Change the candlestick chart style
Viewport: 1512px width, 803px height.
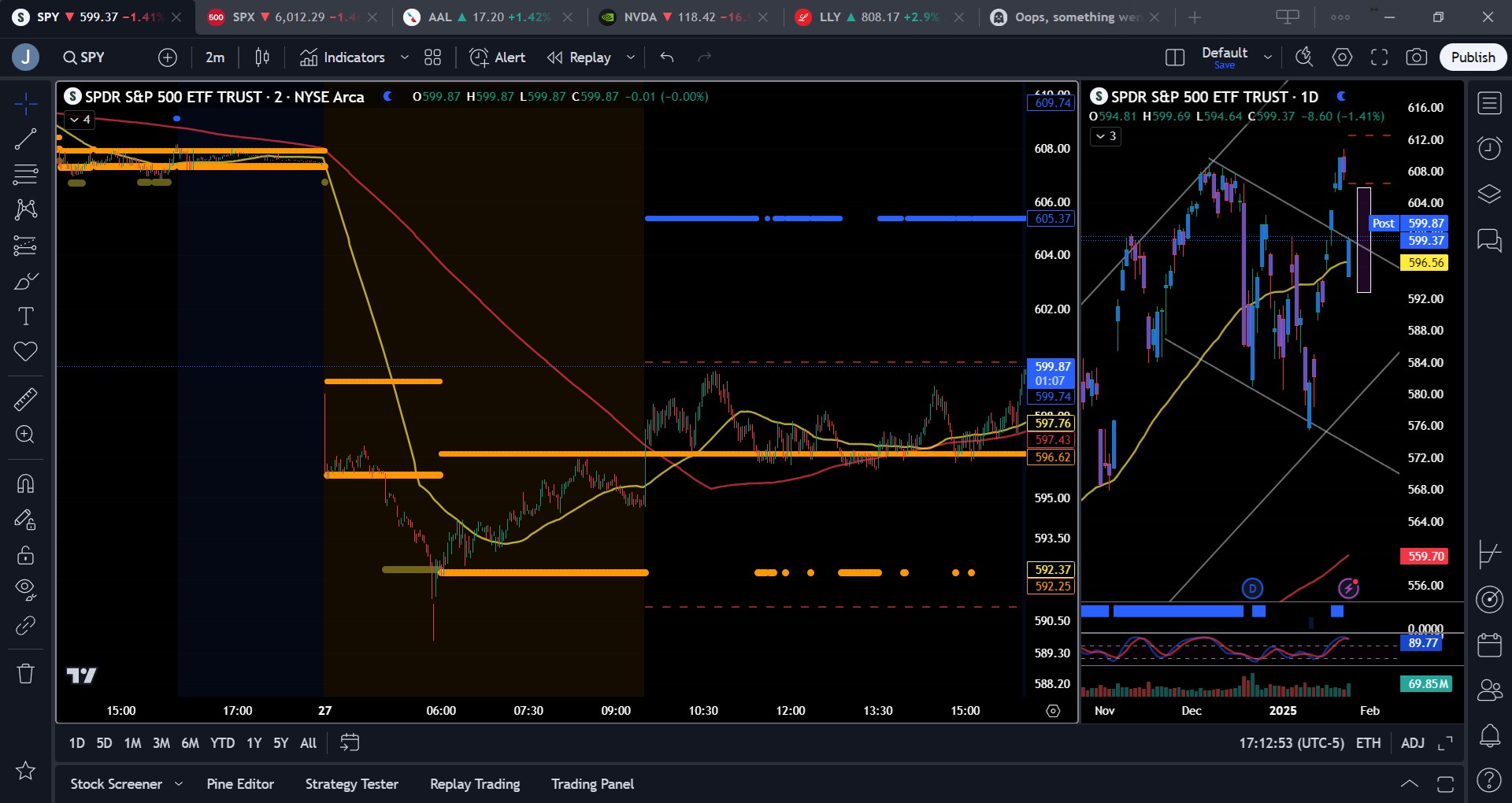click(262, 57)
